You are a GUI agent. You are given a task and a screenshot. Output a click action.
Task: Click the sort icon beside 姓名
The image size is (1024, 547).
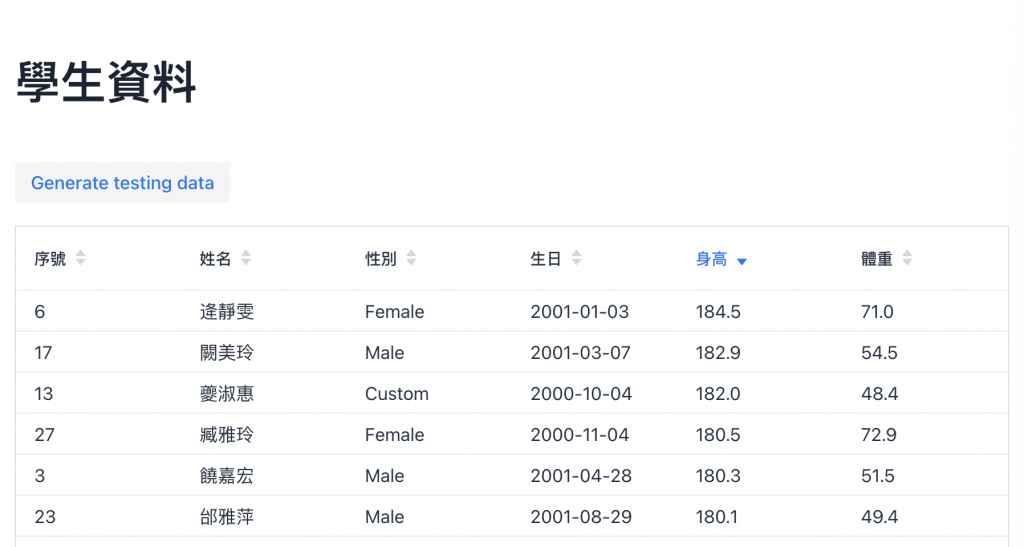(246, 259)
